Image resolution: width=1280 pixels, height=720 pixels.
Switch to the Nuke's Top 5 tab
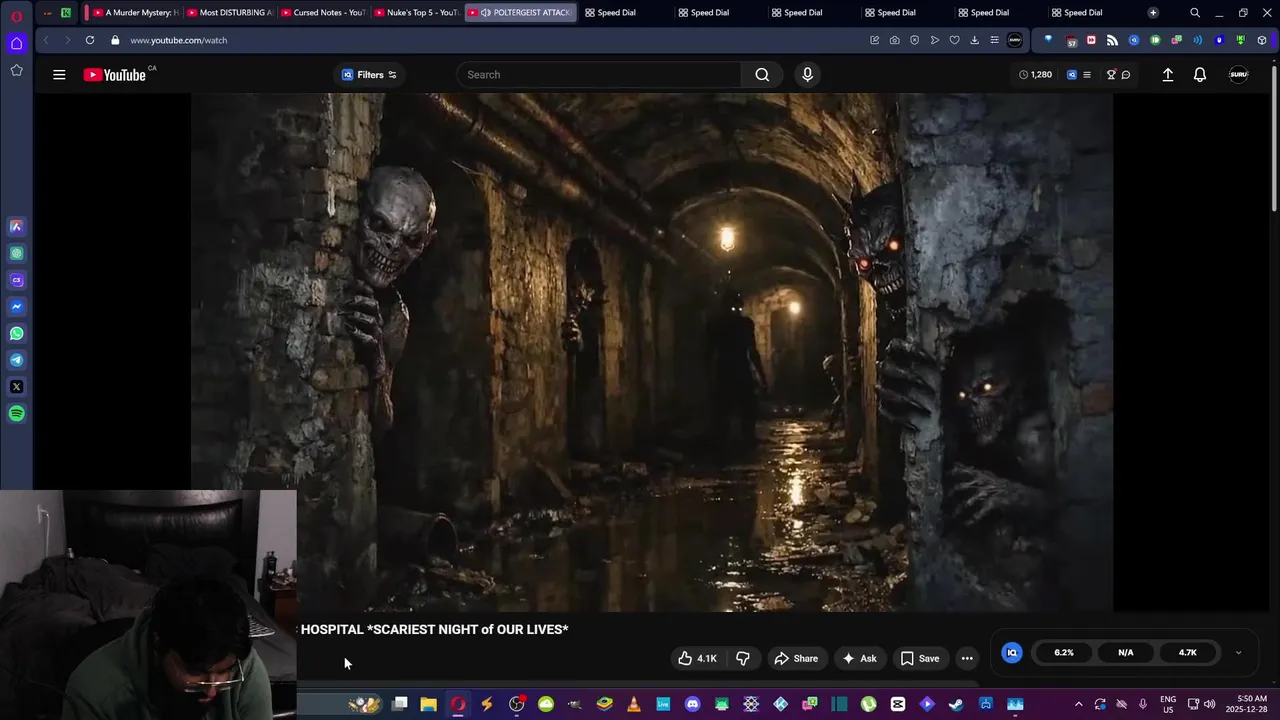pyautogui.click(x=415, y=13)
